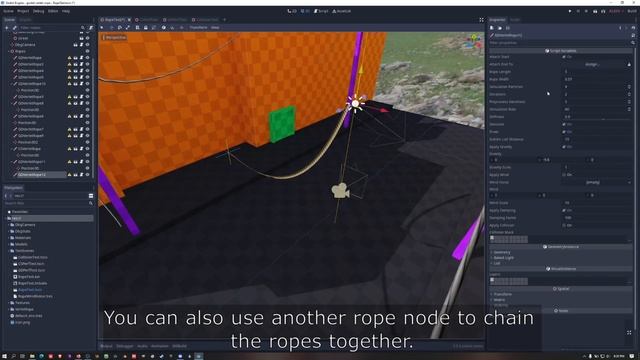Open the Debug menu
The image size is (640, 360).
38,11
